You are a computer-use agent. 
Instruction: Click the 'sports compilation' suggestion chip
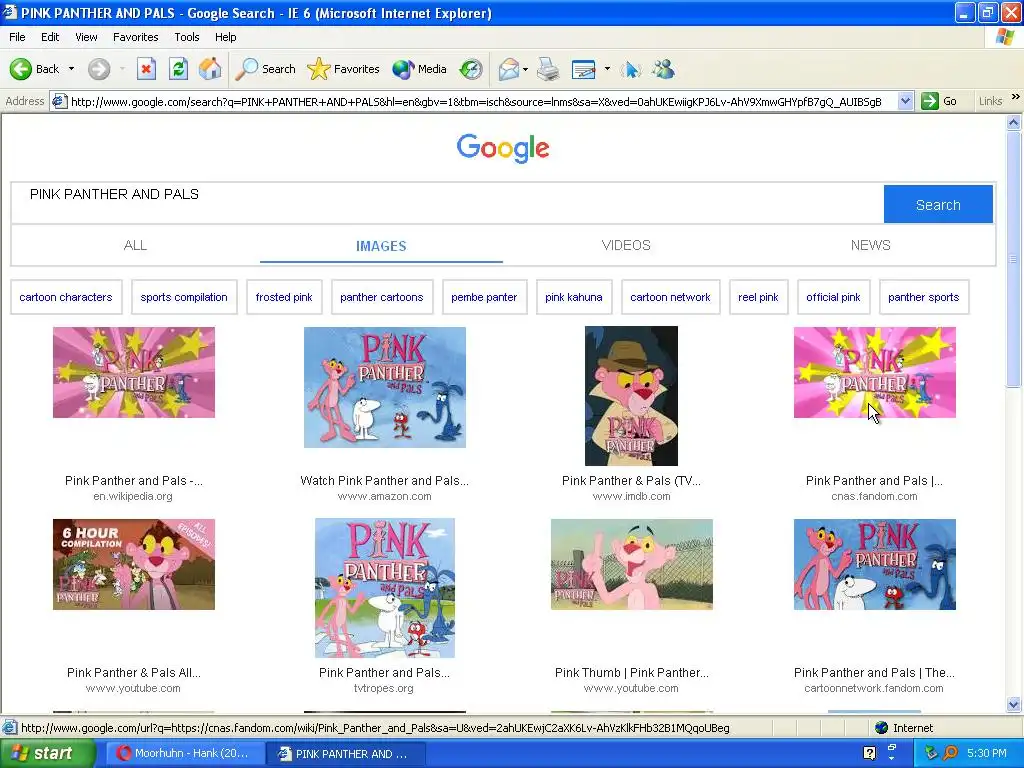(184, 297)
